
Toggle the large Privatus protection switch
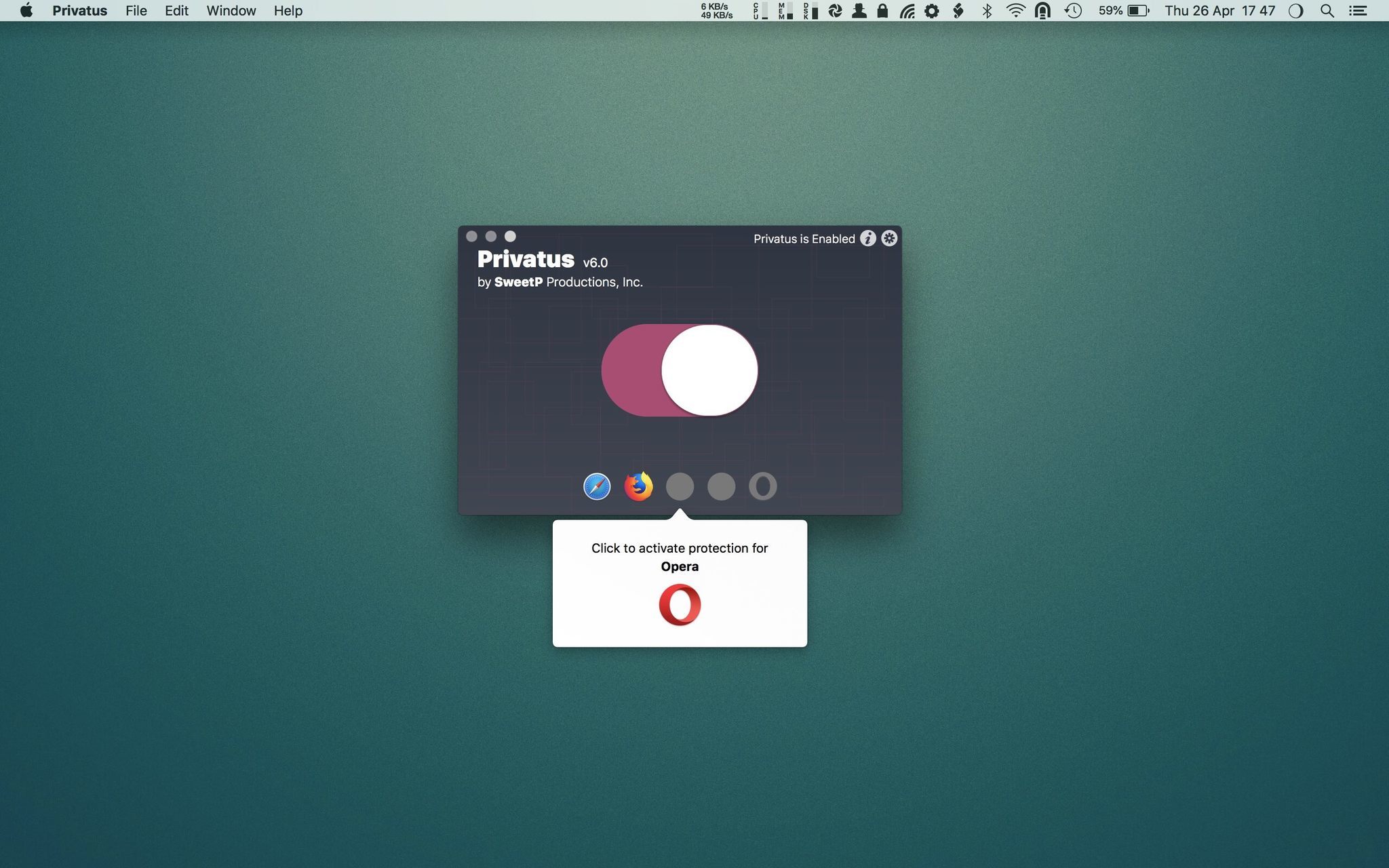pyautogui.click(x=679, y=370)
